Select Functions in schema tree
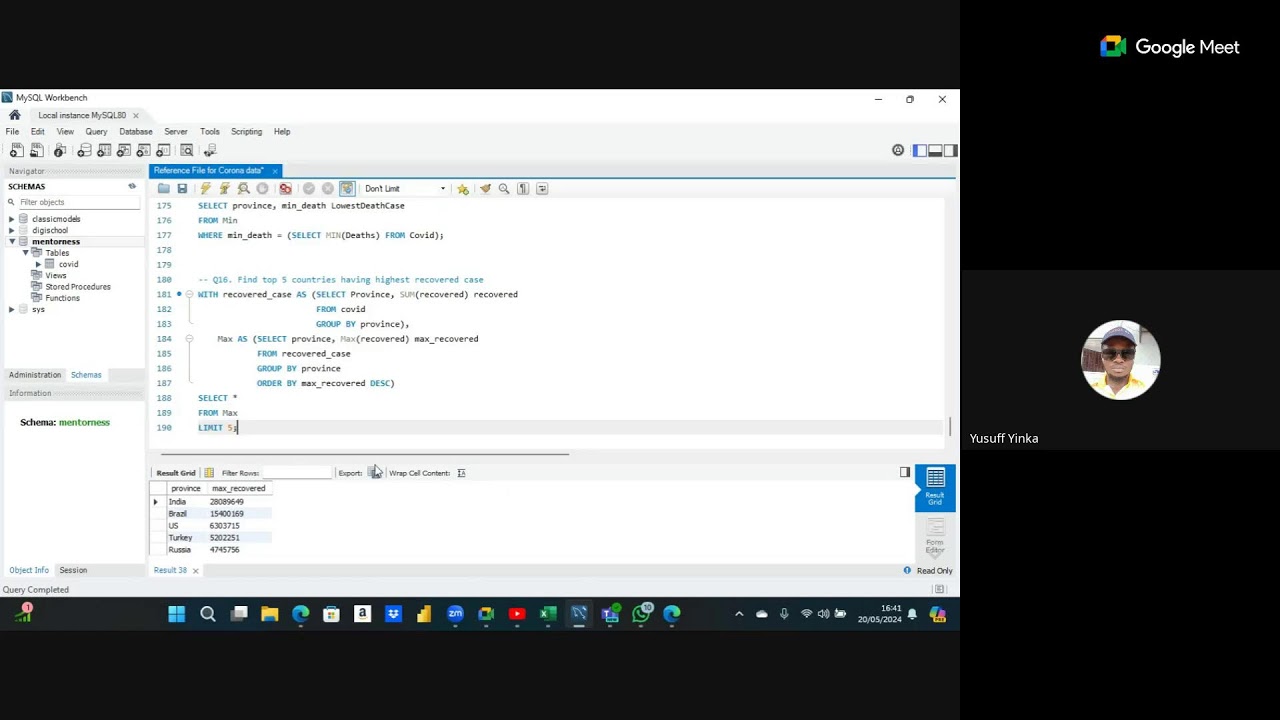Screen dimensions: 1280x720 pos(62,298)
